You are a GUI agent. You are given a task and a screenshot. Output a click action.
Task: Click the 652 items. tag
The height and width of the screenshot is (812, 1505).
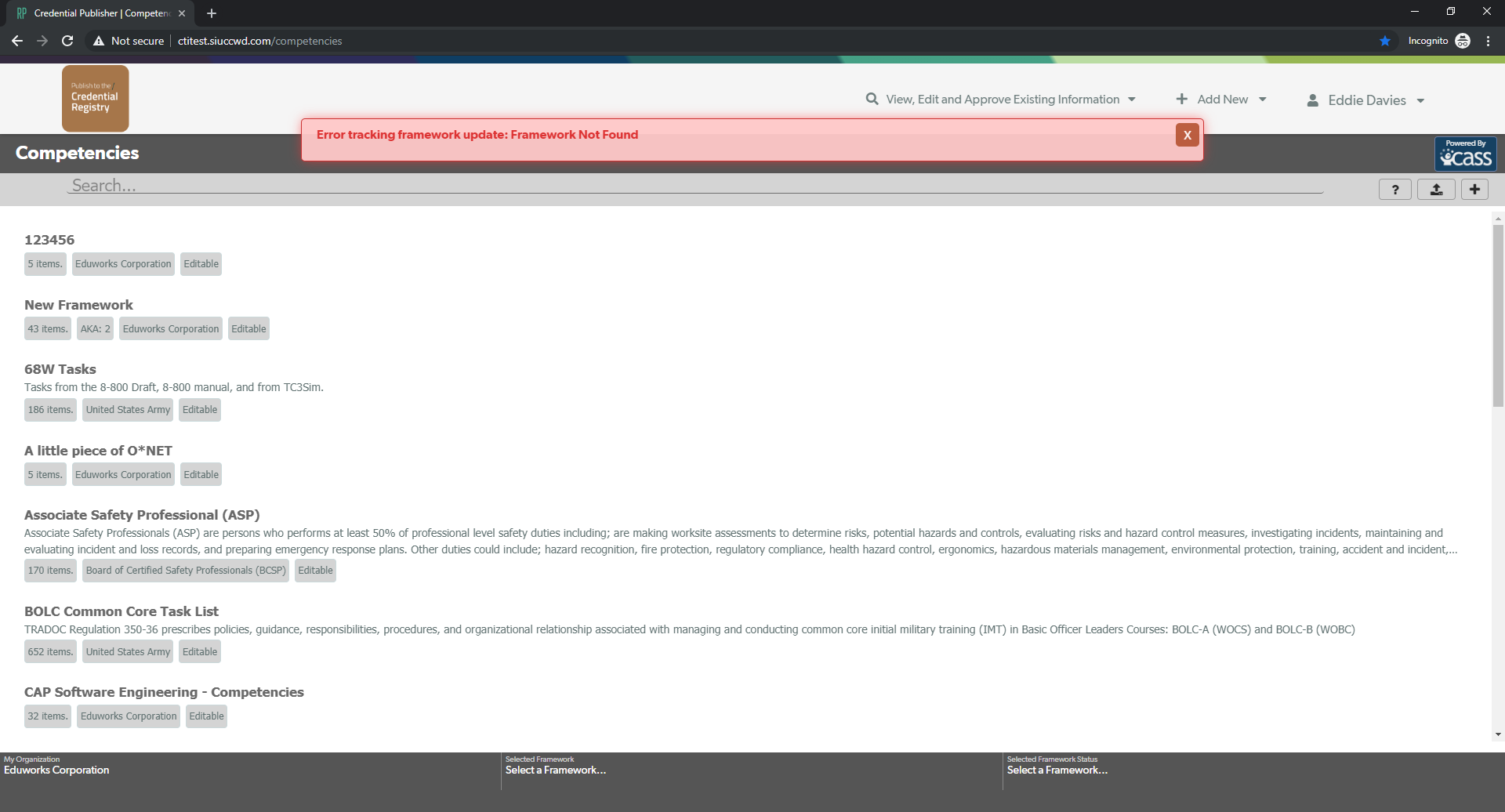(50, 652)
